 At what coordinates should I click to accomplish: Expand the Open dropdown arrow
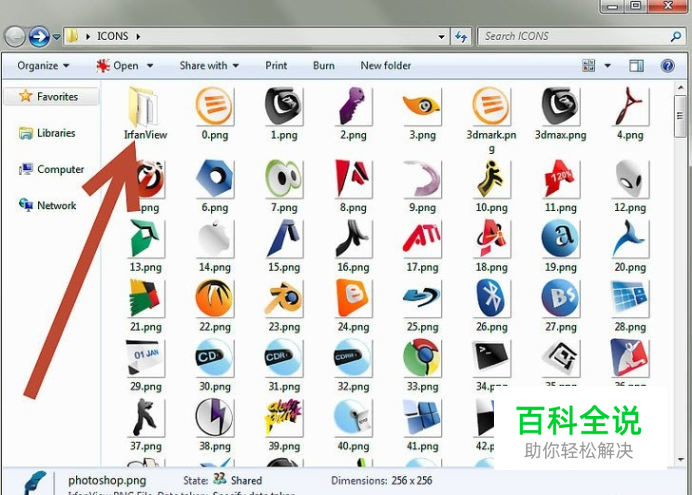(x=150, y=66)
